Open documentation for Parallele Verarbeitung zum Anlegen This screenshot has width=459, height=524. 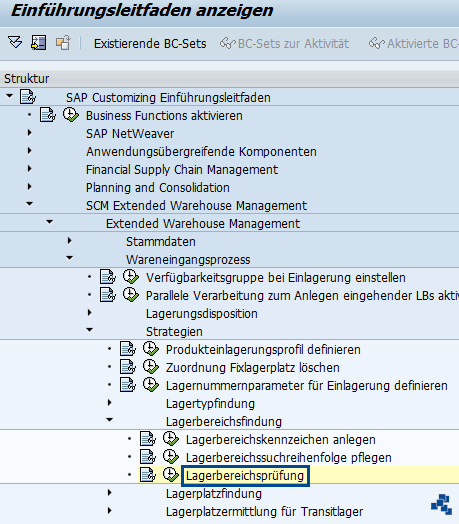pos(108,295)
